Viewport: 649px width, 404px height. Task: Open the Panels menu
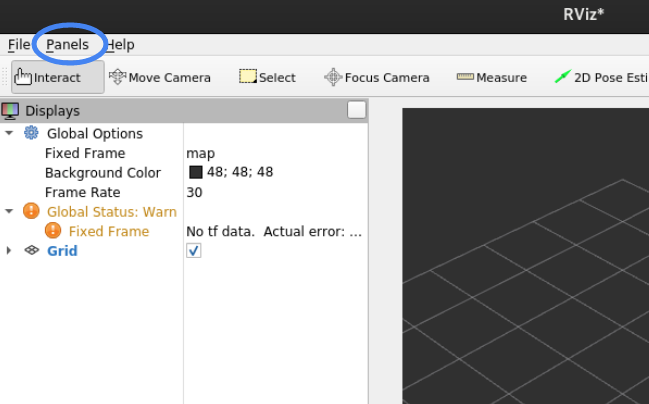pyautogui.click(x=67, y=45)
